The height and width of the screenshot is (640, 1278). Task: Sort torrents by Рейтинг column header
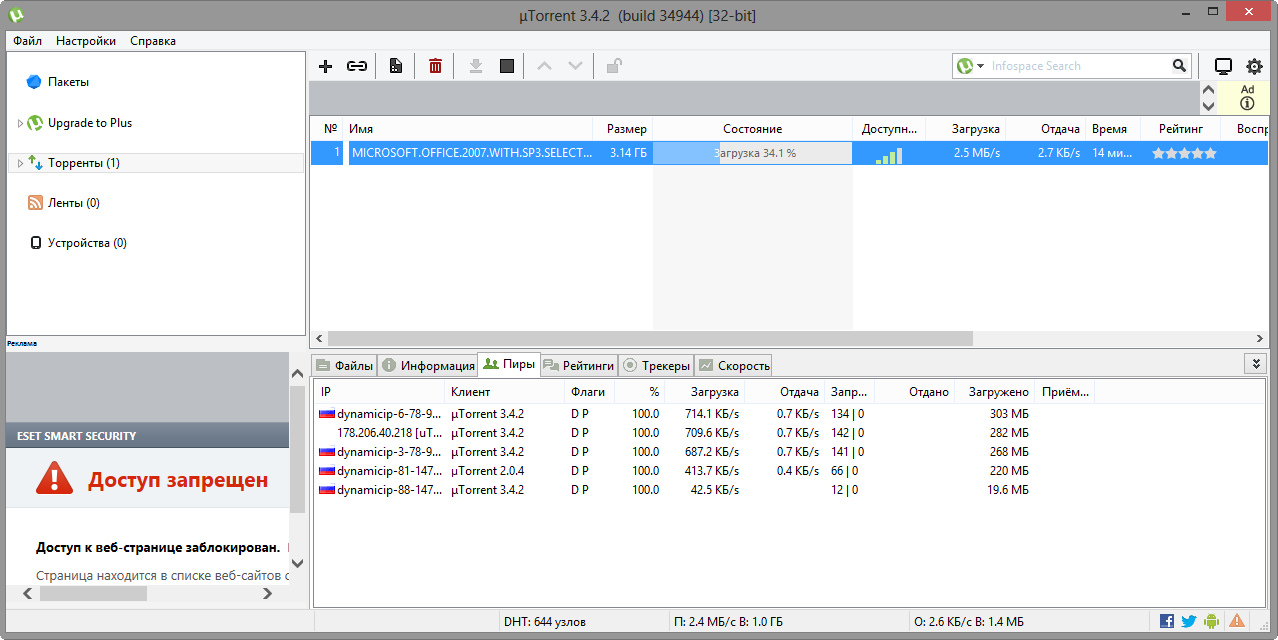(1180, 129)
